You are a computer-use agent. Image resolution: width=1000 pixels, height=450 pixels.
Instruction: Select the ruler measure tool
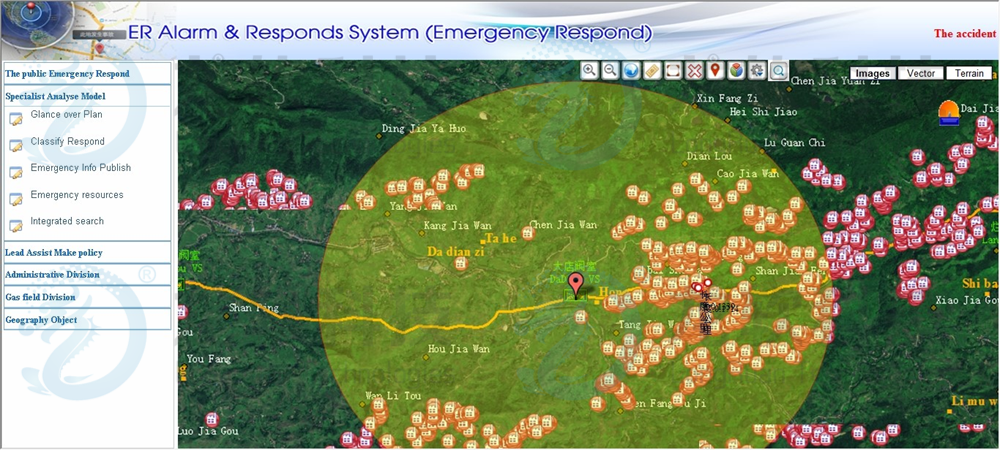point(652,70)
